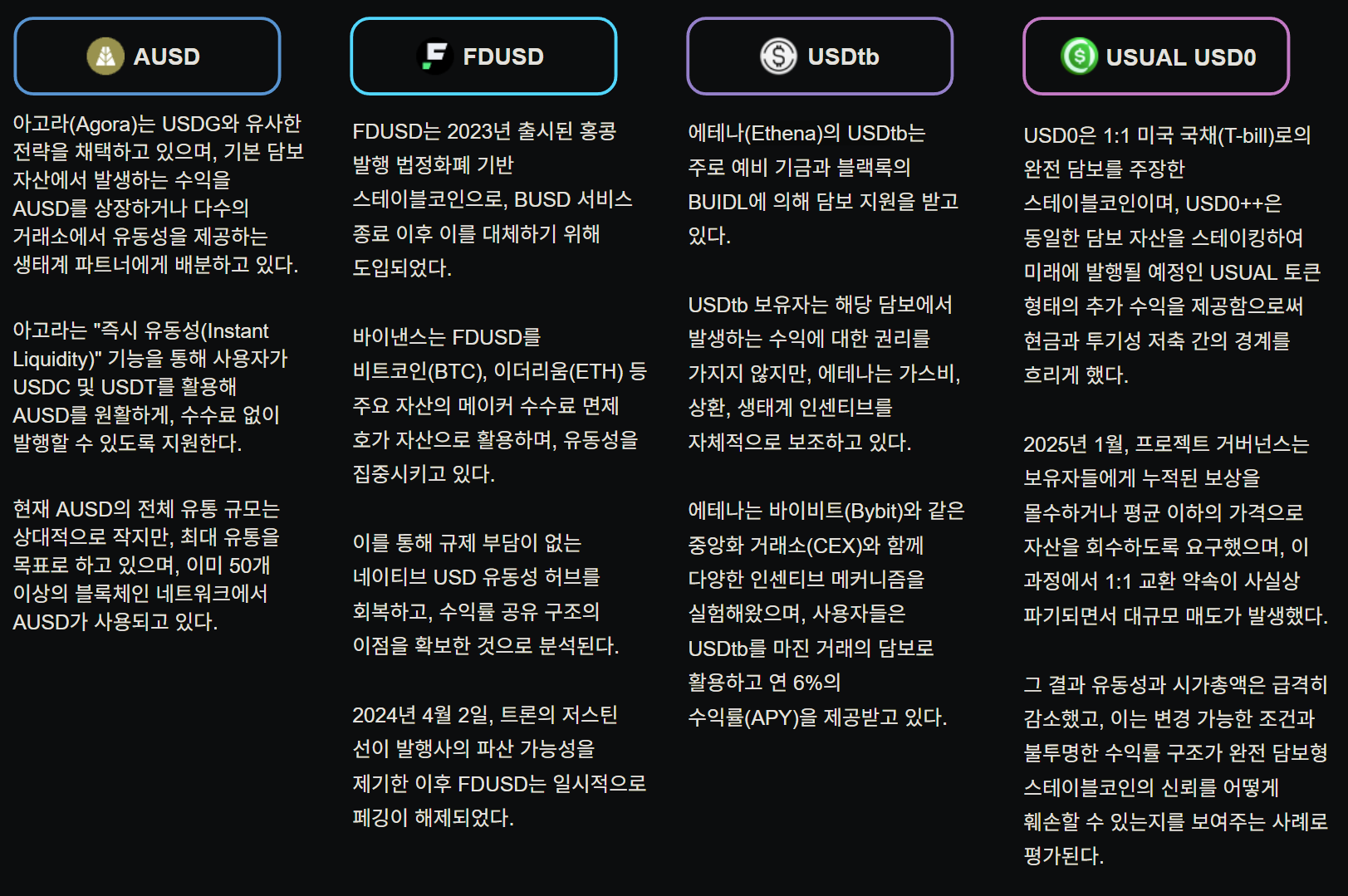Open the USUAL USD0 header box
This screenshot has height=896, width=1348.
[1156, 56]
